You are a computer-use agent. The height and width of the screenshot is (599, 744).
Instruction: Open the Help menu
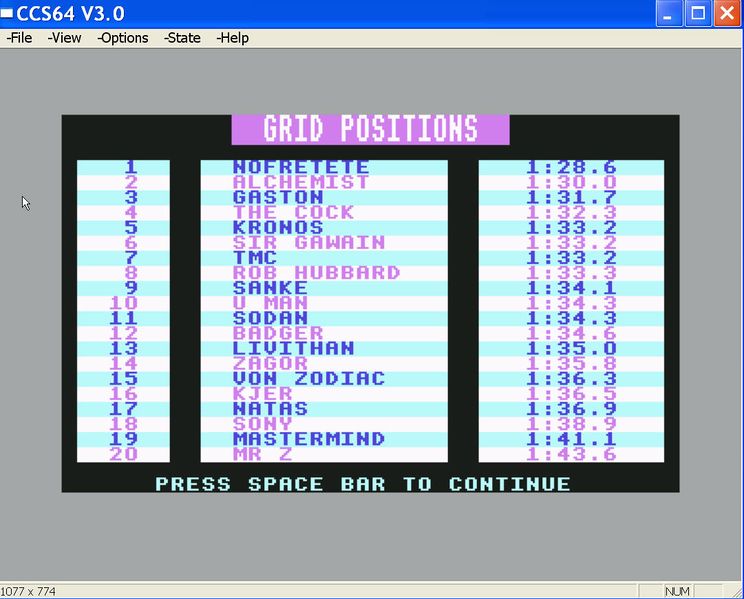pyautogui.click(x=233, y=38)
